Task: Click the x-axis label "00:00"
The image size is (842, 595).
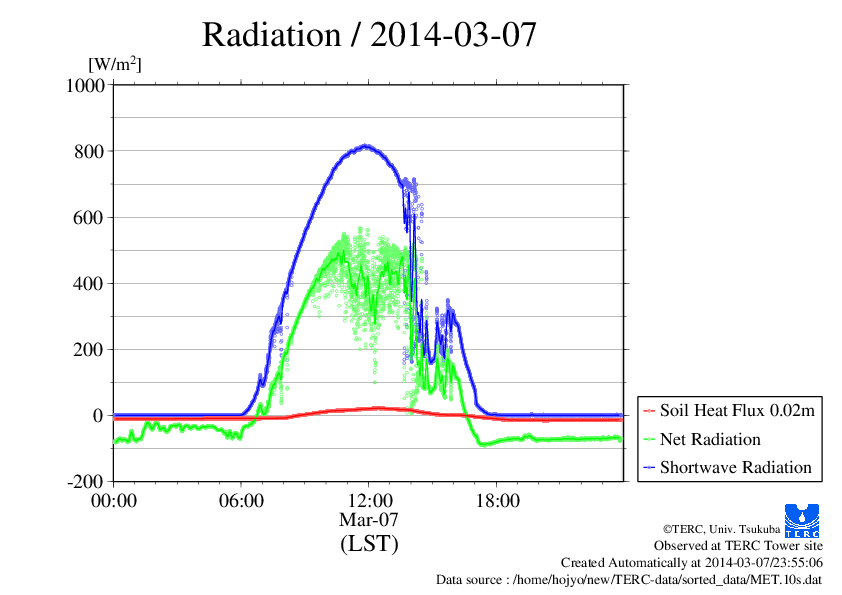Action: tap(114, 501)
